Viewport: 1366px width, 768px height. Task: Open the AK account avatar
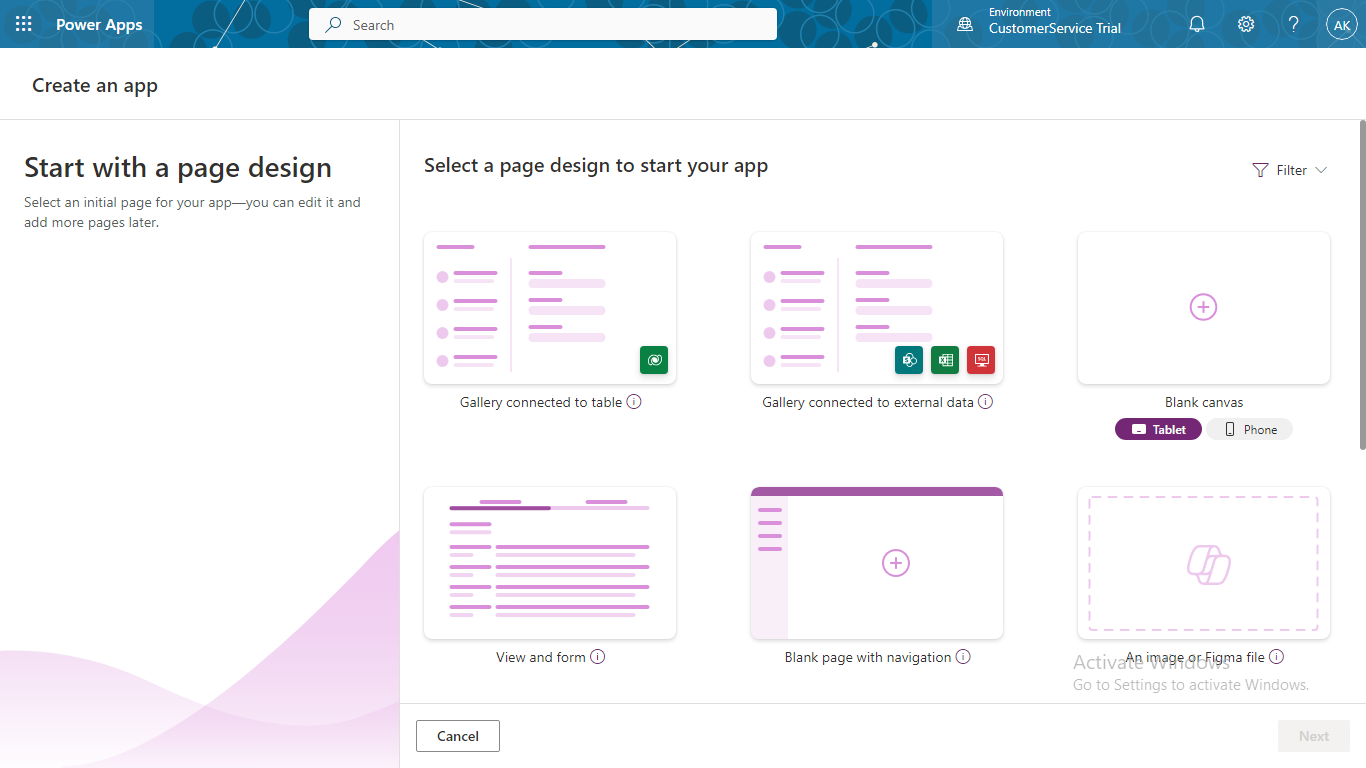tap(1341, 24)
